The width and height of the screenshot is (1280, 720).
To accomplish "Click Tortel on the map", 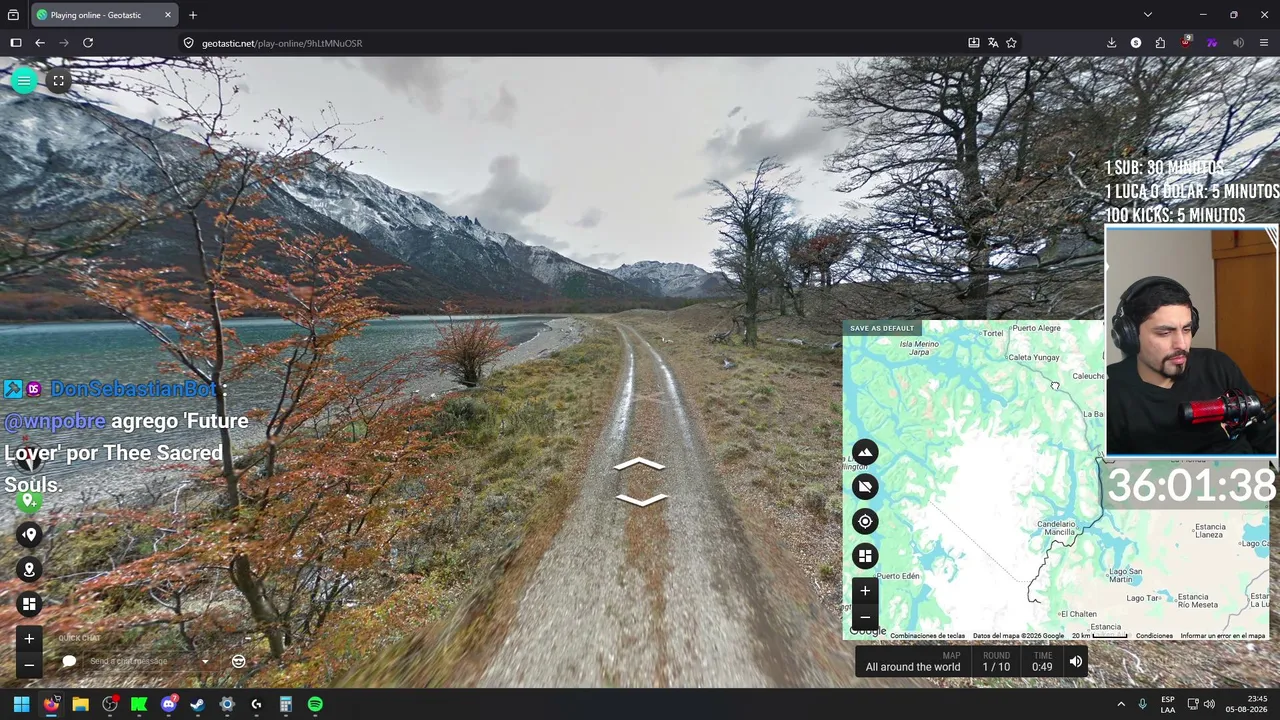I will [992, 334].
